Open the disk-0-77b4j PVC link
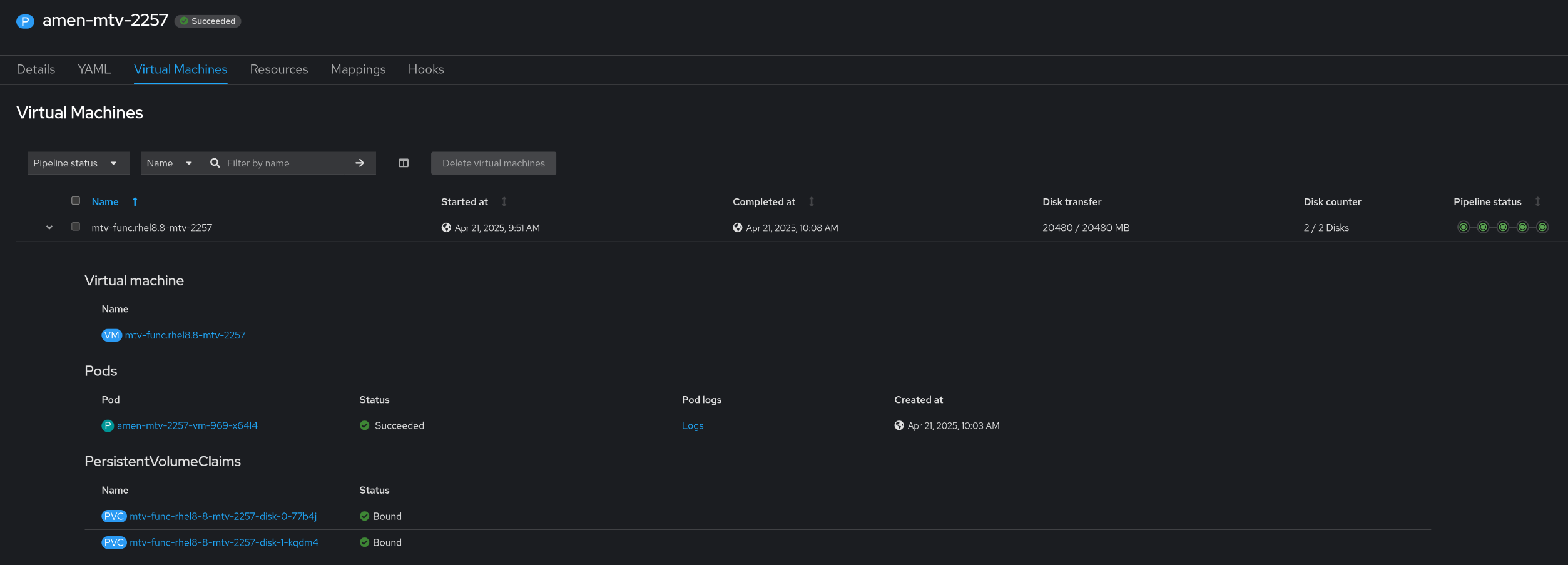Viewport: 1568px width, 565px height. tap(223, 516)
